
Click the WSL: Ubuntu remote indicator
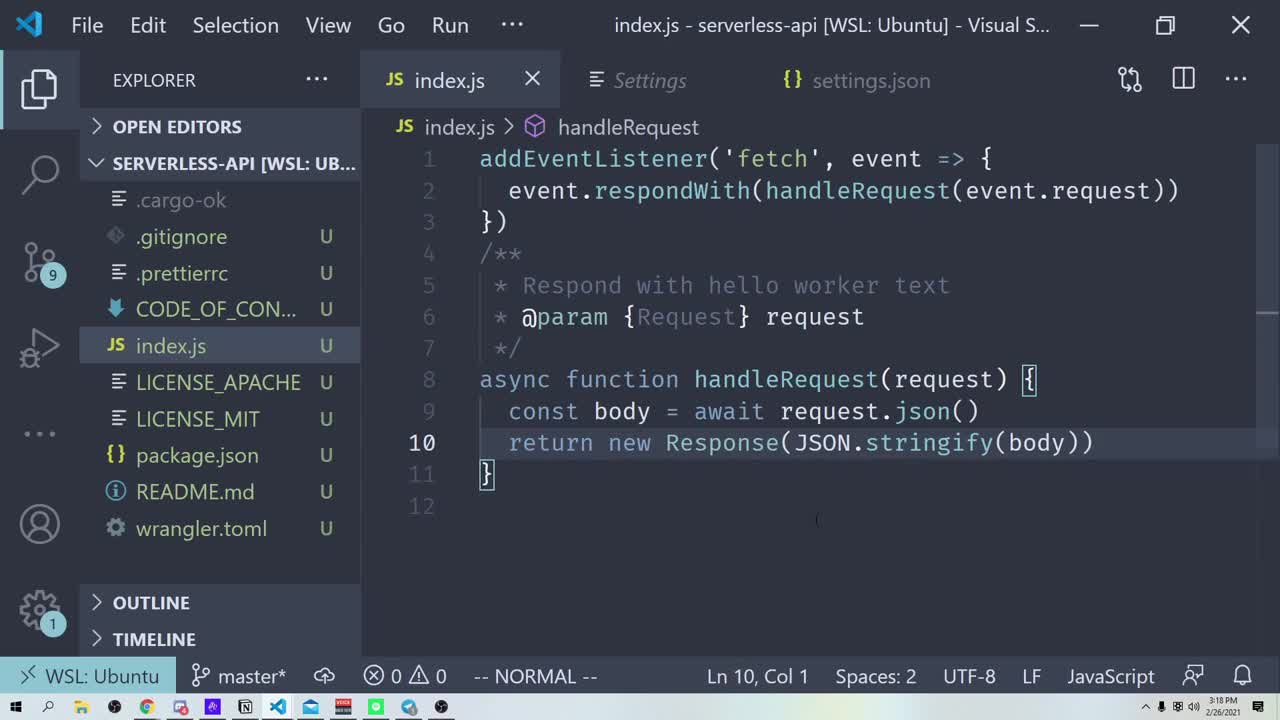tap(88, 676)
